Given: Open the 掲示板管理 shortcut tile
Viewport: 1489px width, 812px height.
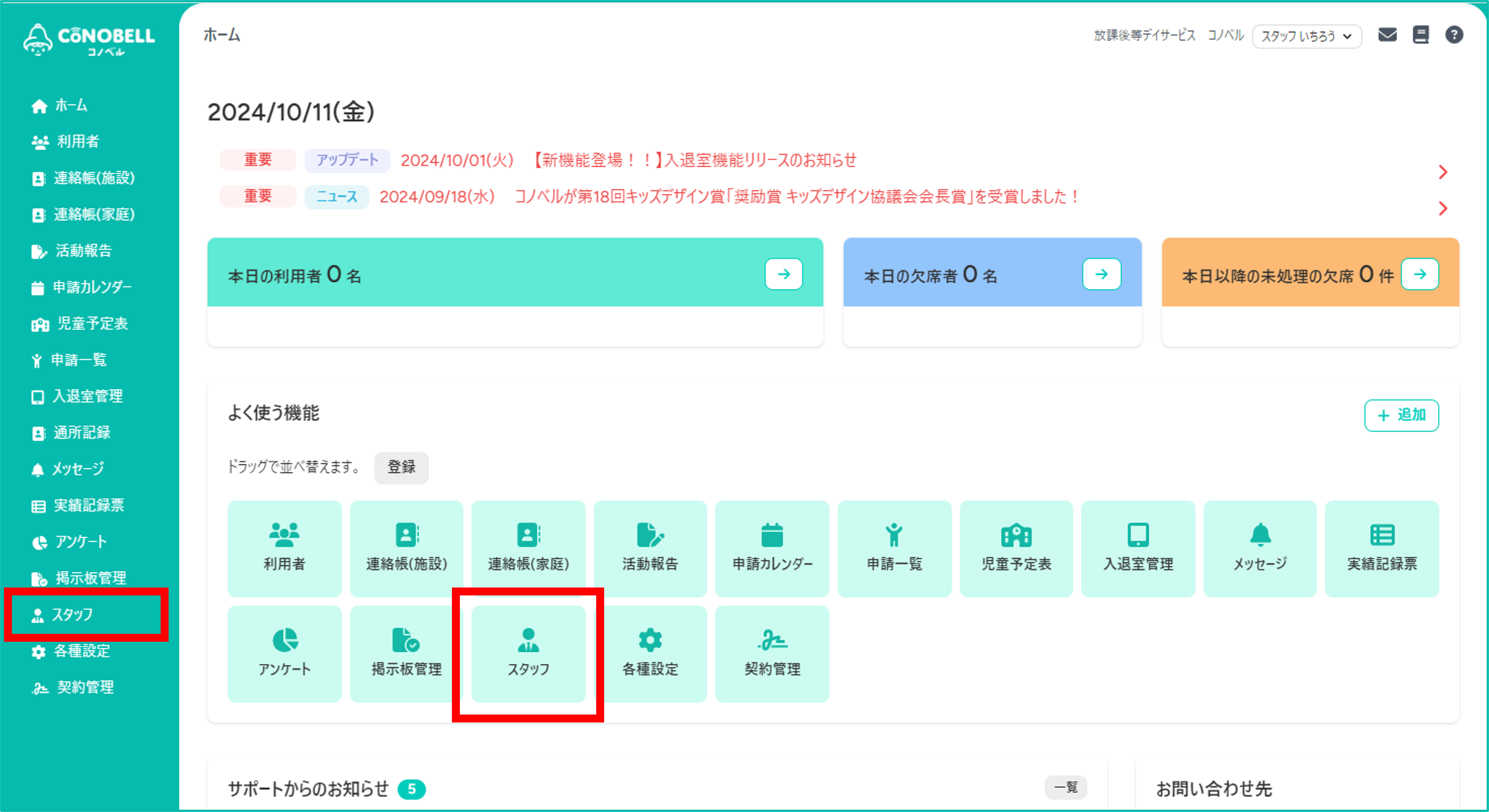Looking at the screenshot, I should pyautogui.click(x=406, y=654).
